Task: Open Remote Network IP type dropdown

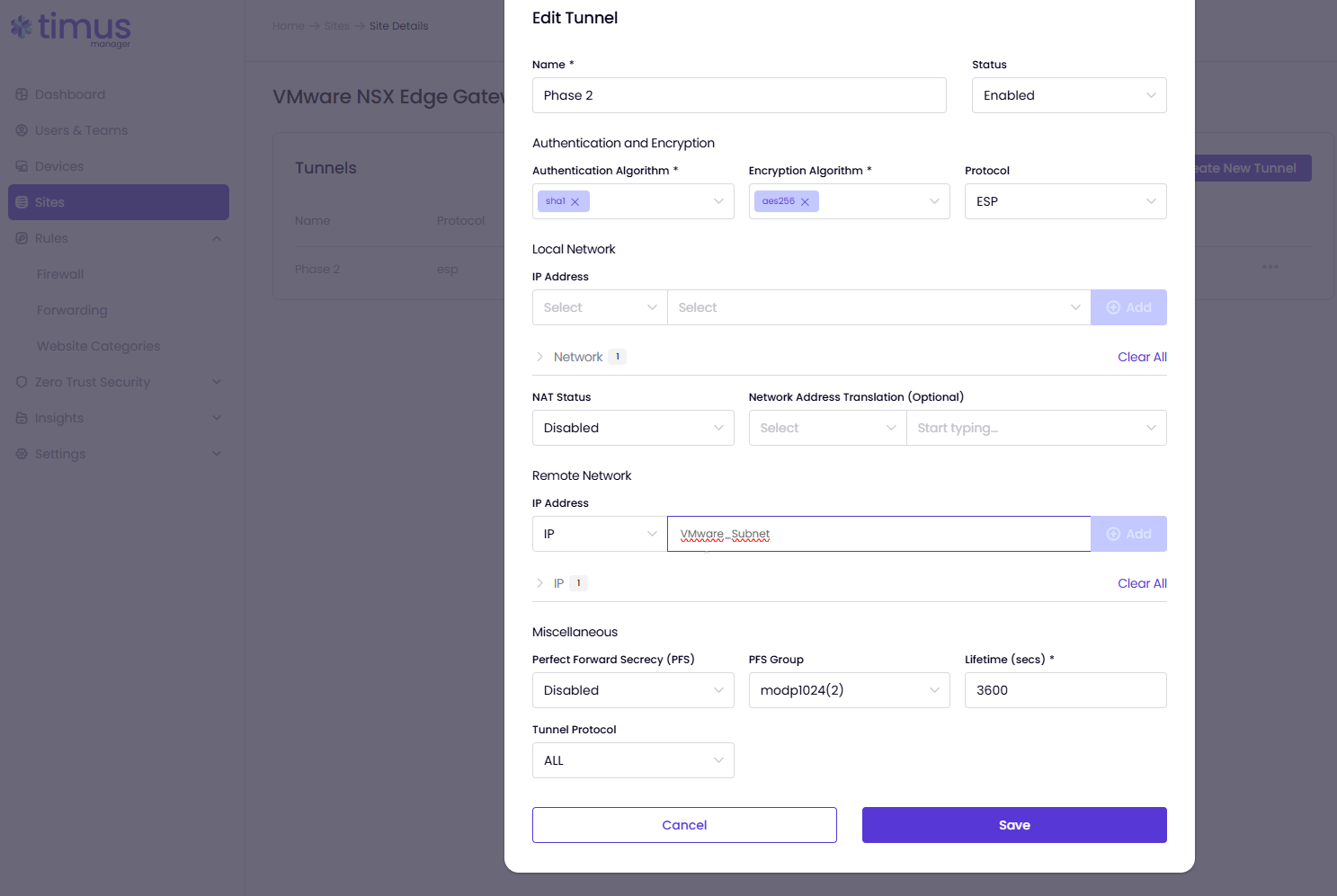Action: [600, 534]
